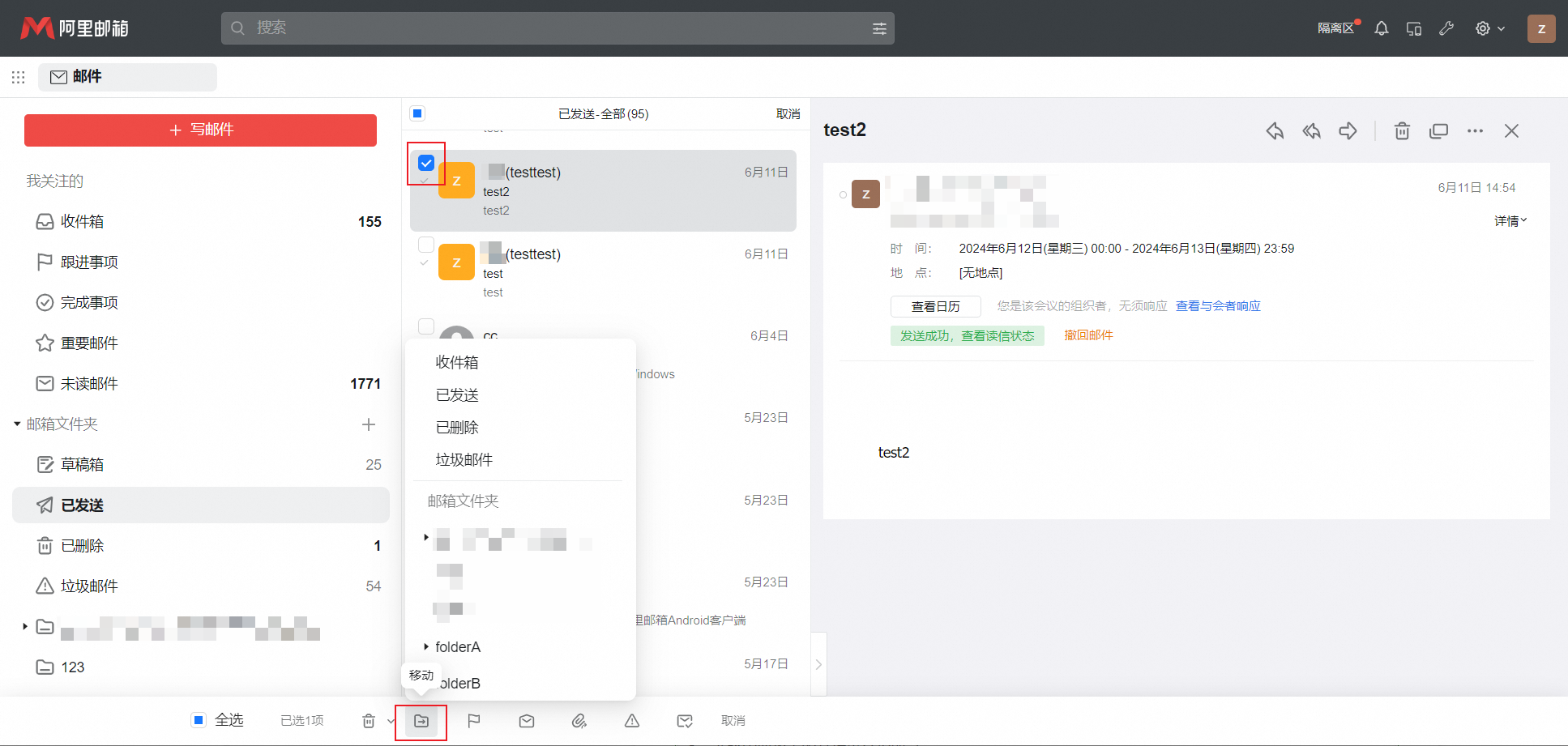Delete the open email using the trash icon
The height and width of the screenshot is (746, 1568).
(1402, 130)
